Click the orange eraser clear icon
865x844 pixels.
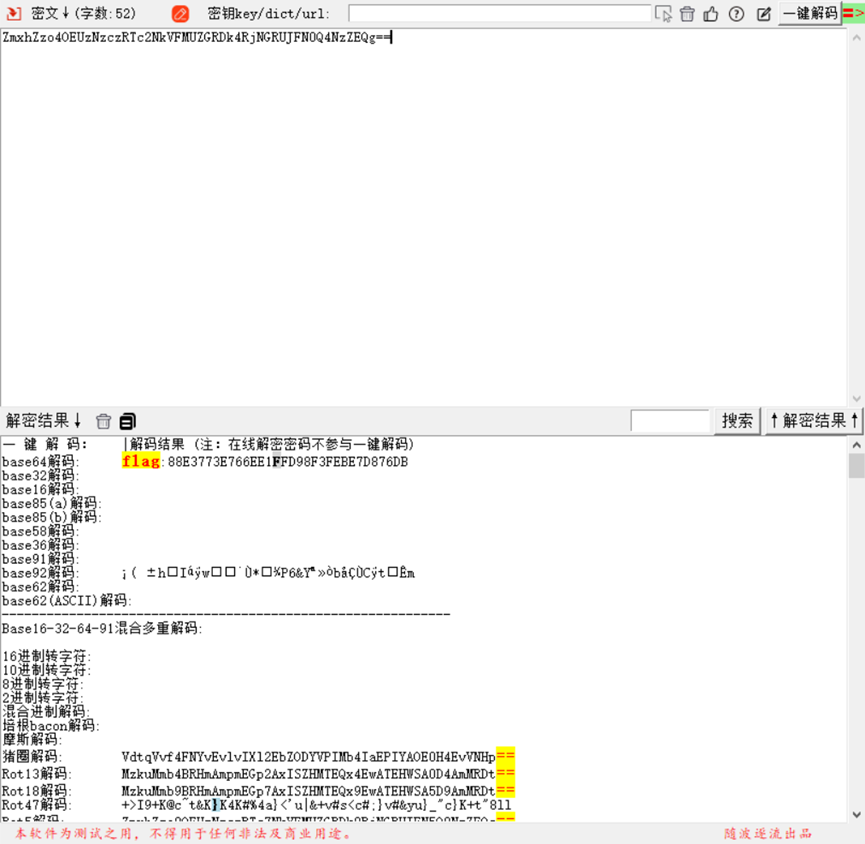click(180, 13)
